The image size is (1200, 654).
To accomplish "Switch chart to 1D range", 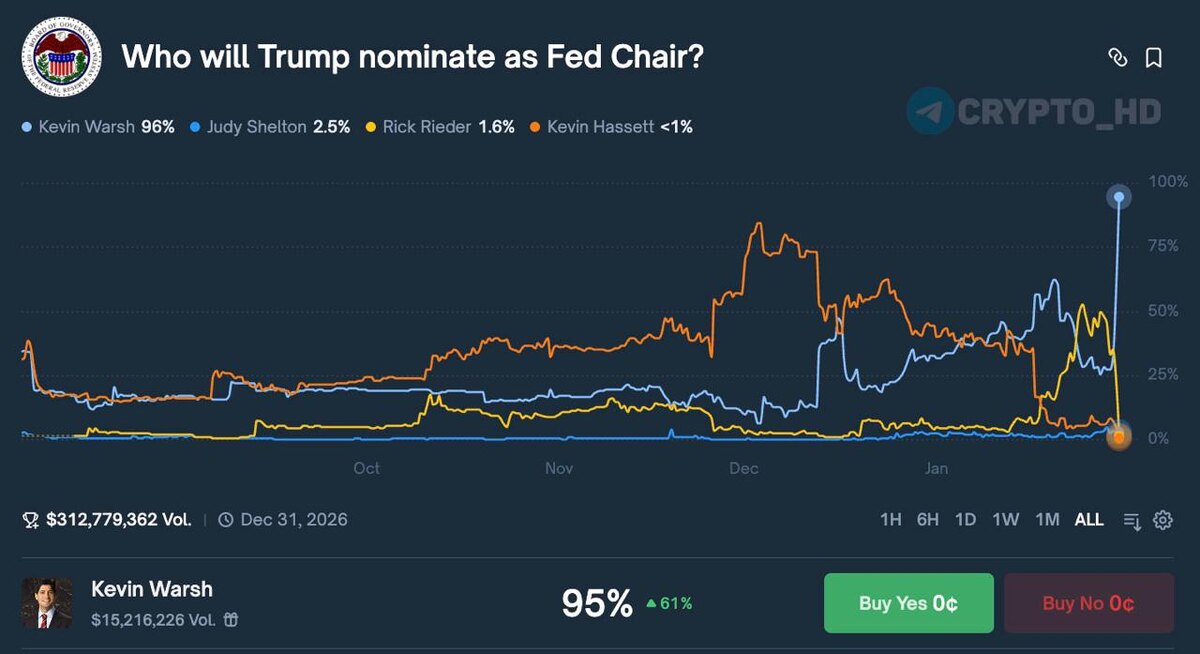I will tap(965, 520).
